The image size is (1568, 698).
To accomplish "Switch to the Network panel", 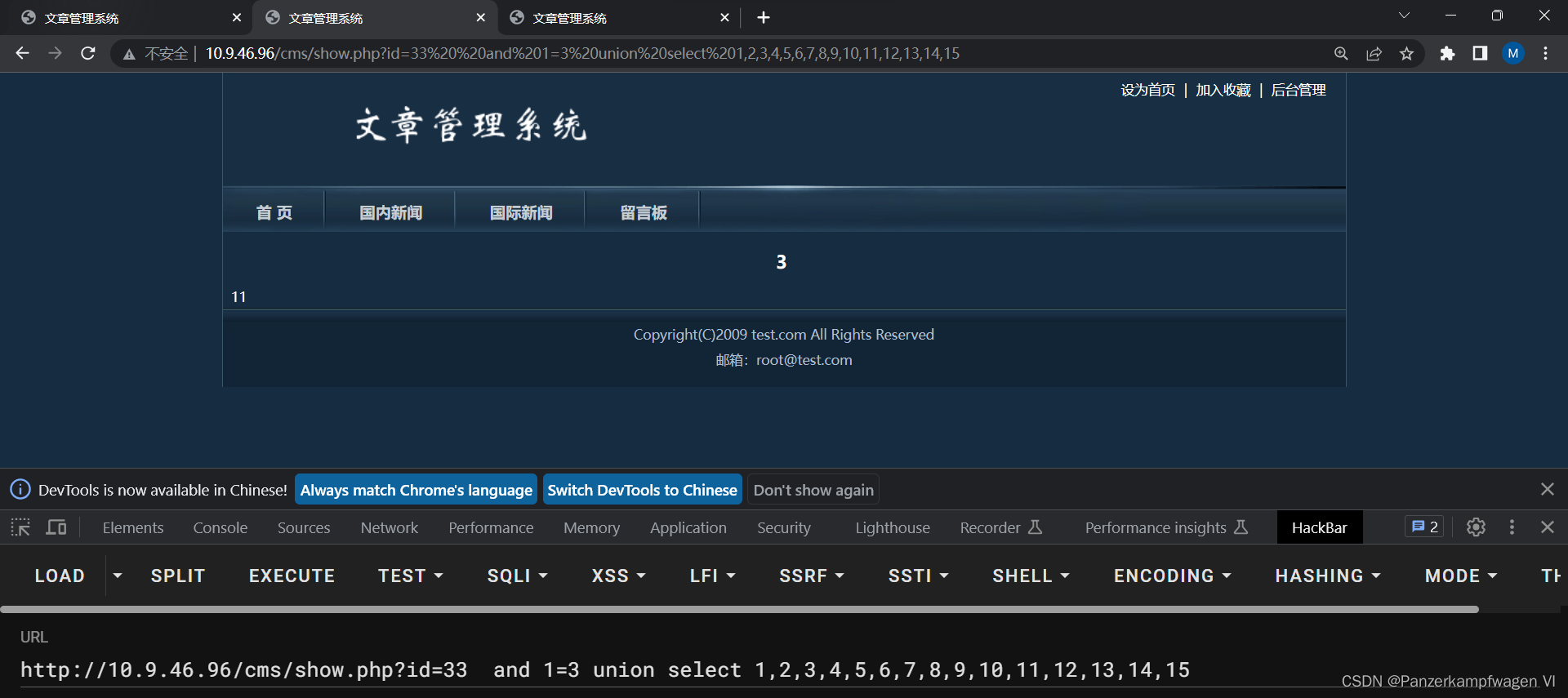I will point(390,528).
